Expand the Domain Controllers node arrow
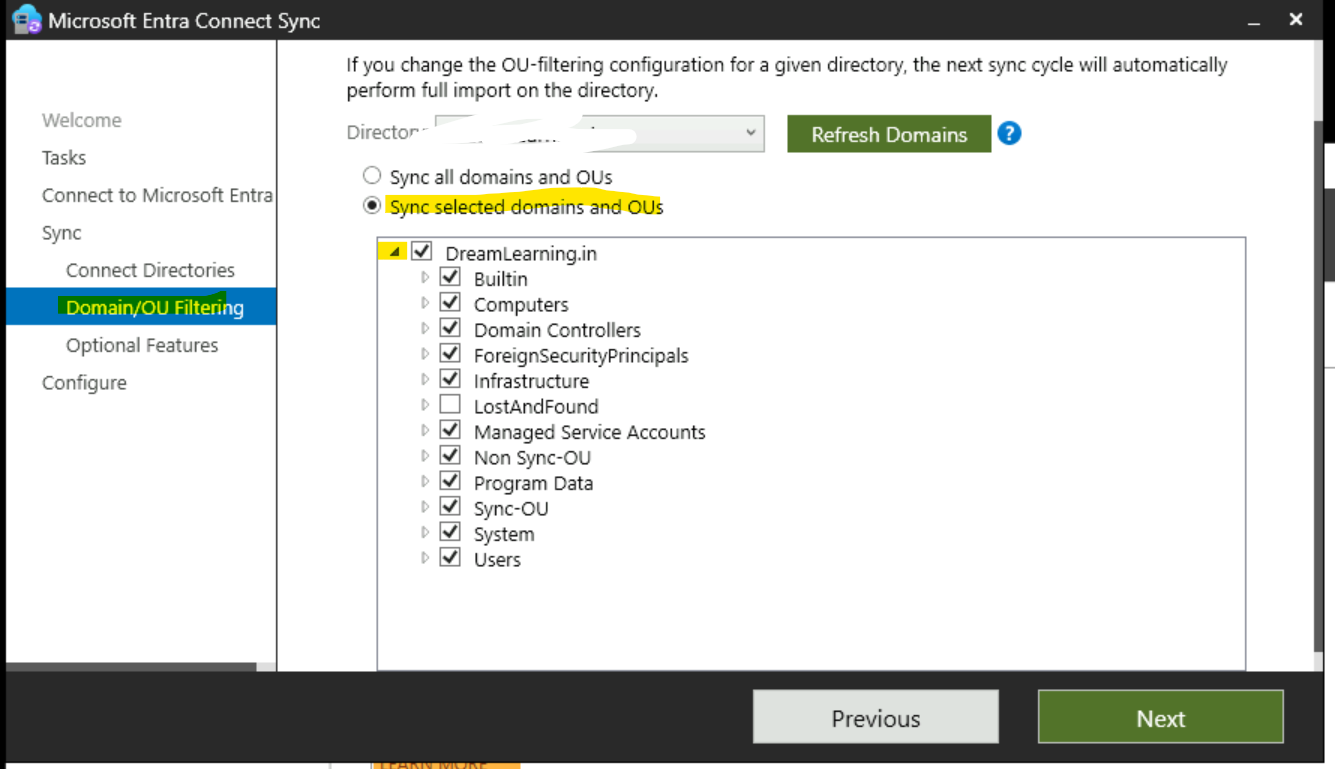Screen dimensions: 1335x769 pyautogui.click(x=425, y=328)
